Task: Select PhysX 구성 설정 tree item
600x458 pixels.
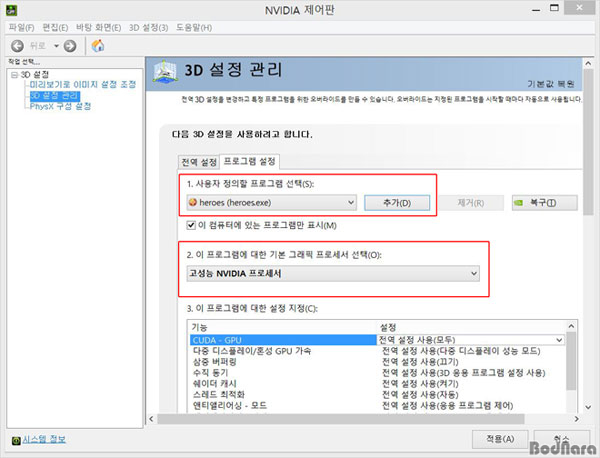Action: pyautogui.click(x=60, y=106)
